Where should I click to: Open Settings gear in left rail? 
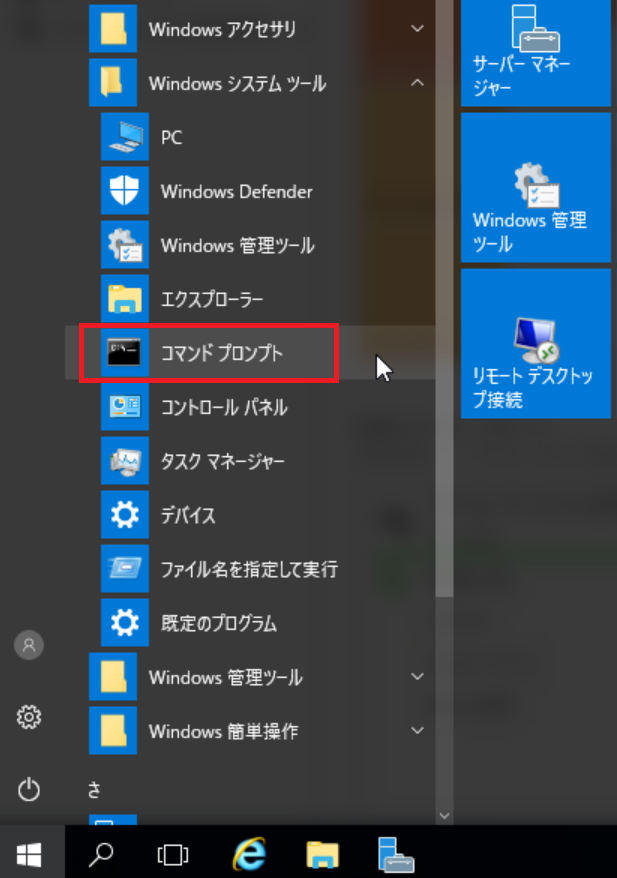click(29, 717)
